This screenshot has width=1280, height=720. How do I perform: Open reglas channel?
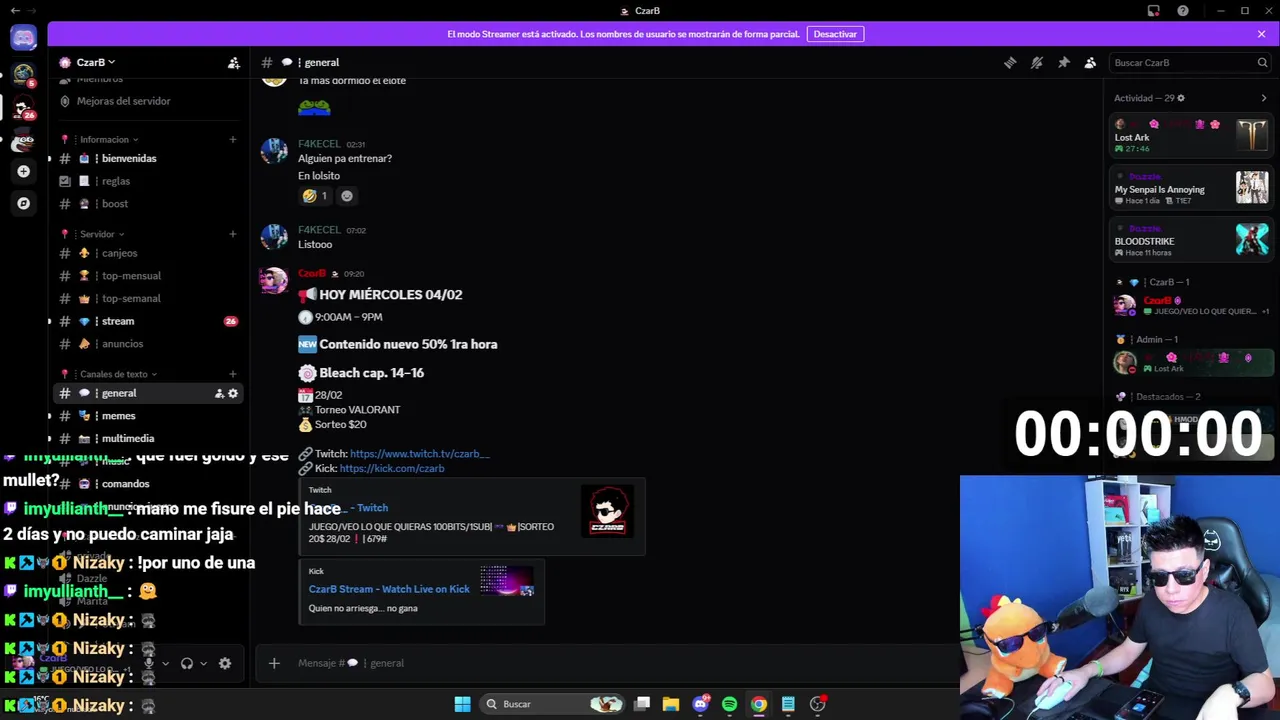(147, 181)
